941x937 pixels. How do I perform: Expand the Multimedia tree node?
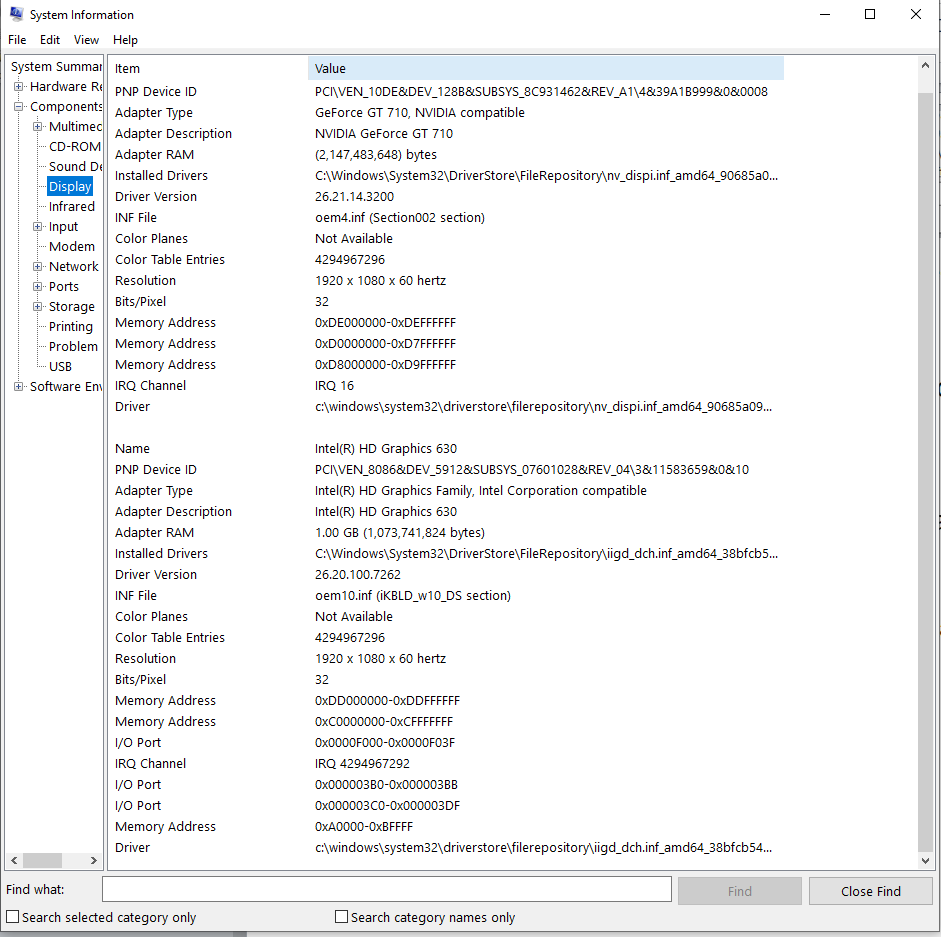(38, 127)
